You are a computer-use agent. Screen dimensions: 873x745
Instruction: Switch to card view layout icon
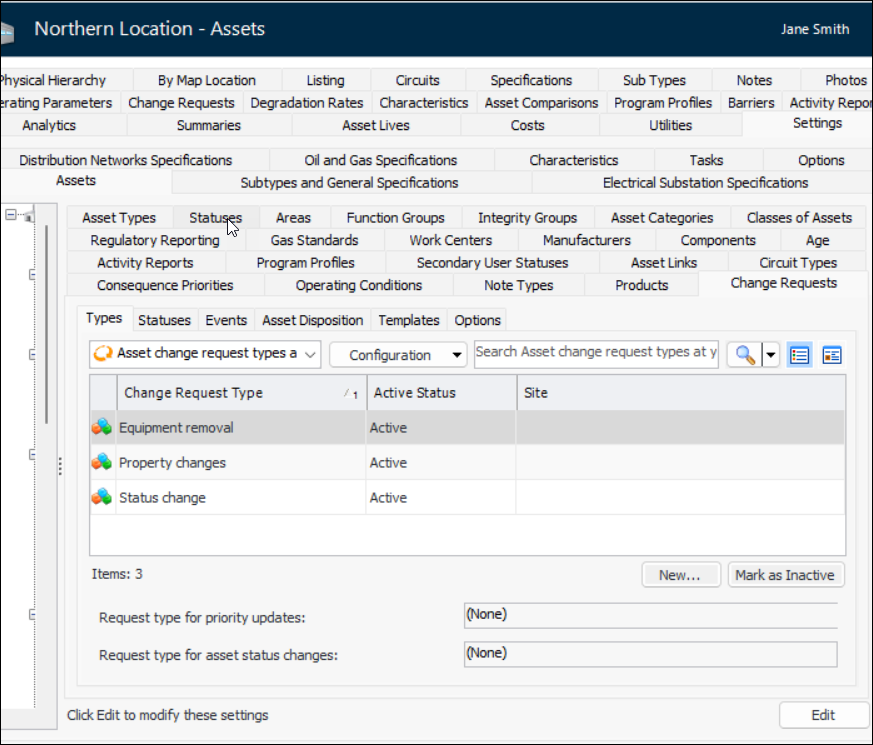(832, 355)
